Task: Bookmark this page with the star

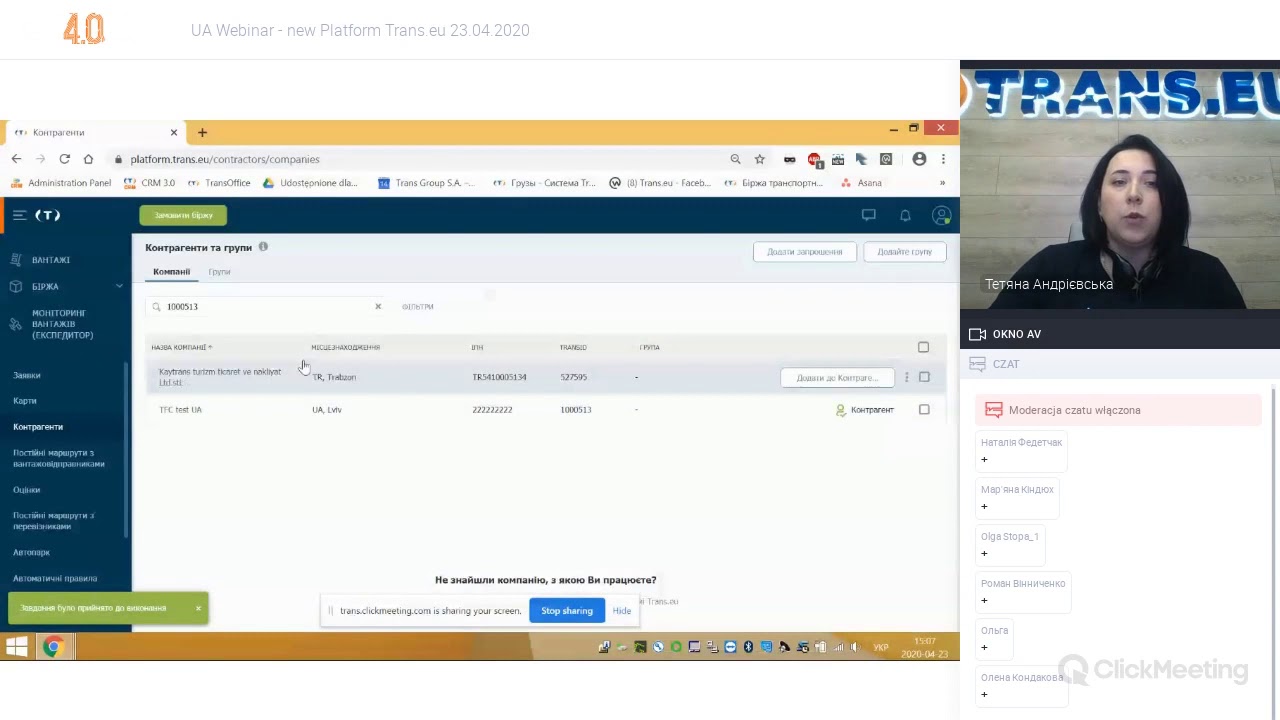Action: 760,159
